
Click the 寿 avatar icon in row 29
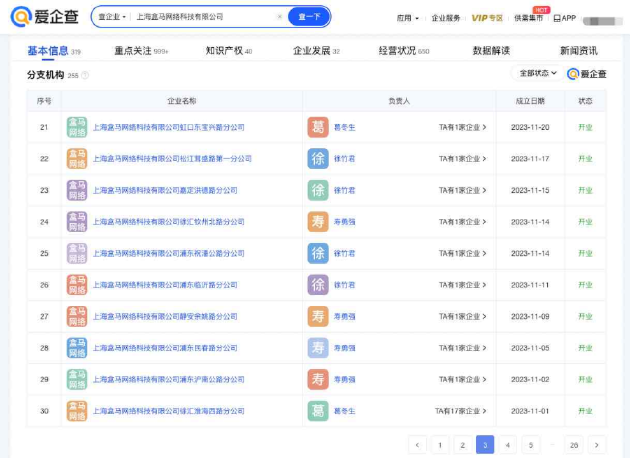click(x=318, y=380)
